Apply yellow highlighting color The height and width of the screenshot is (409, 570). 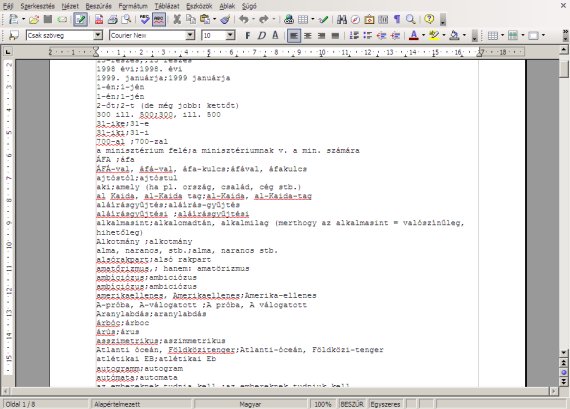[434, 35]
